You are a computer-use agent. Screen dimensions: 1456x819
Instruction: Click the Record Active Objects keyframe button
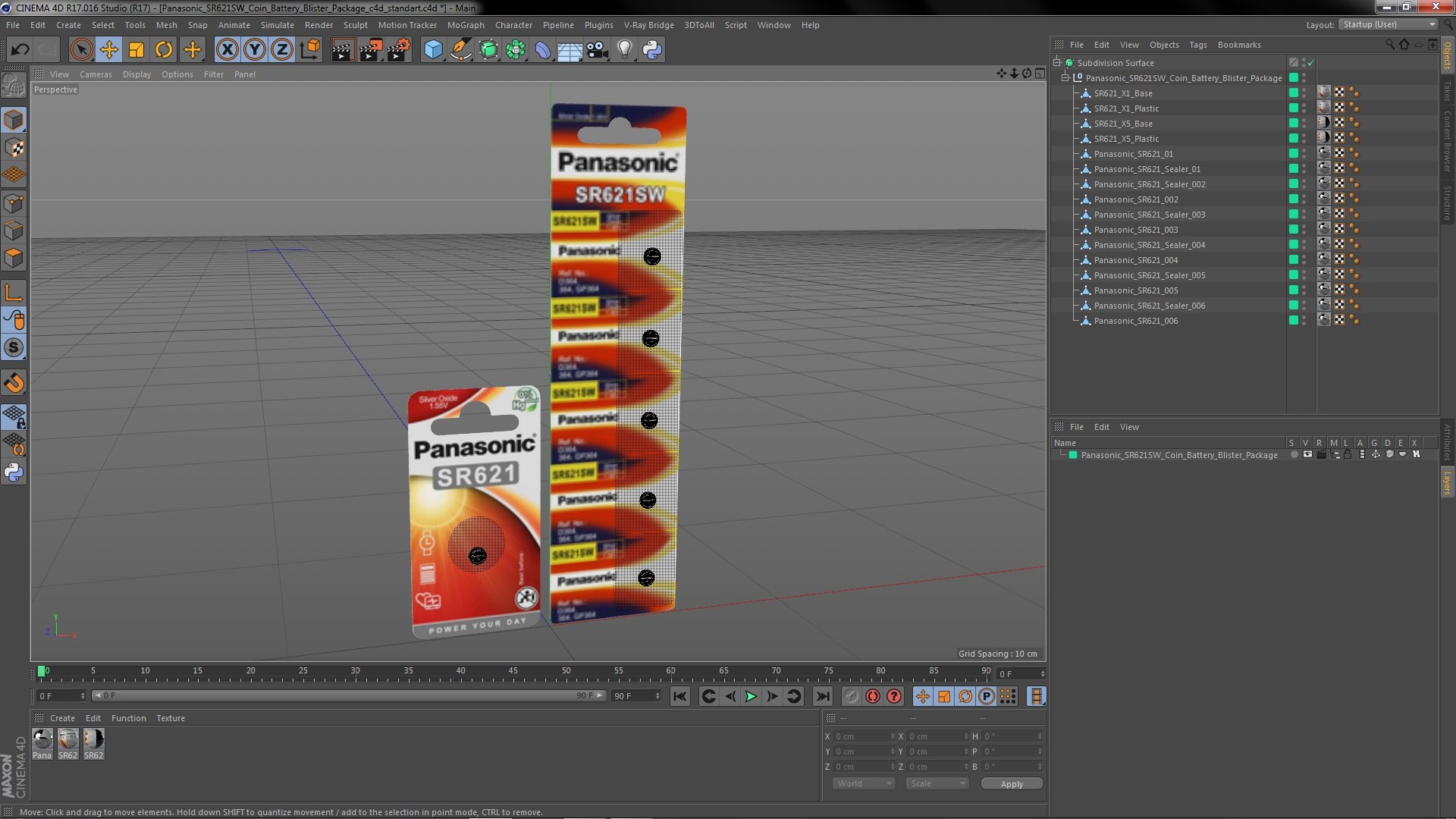[852, 696]
